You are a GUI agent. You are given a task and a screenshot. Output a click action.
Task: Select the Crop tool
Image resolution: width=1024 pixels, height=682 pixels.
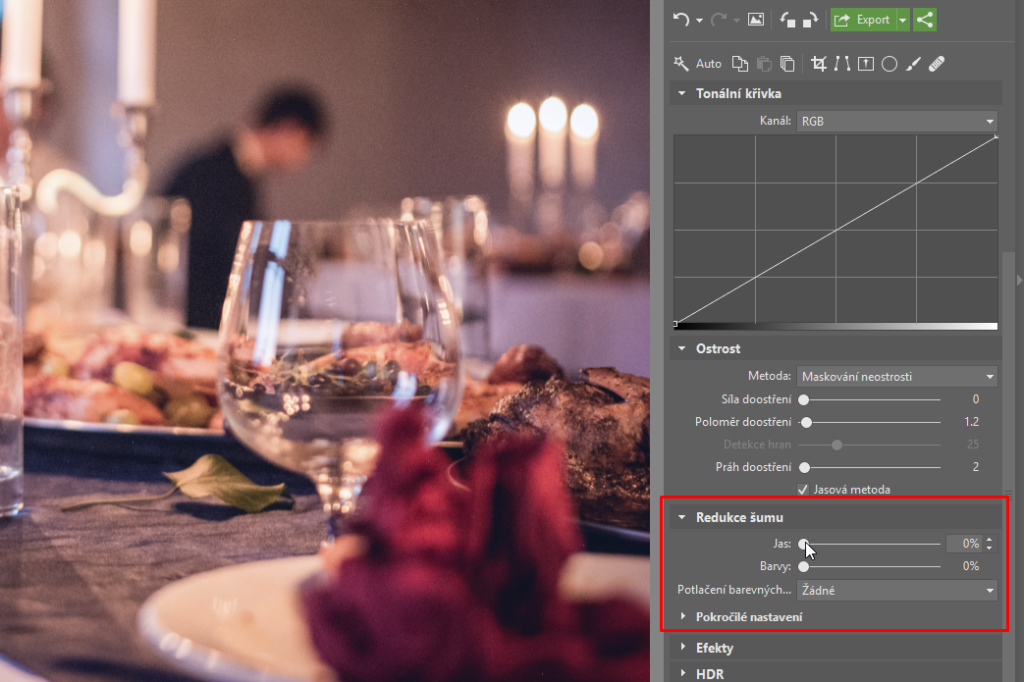tap(818, 63)
